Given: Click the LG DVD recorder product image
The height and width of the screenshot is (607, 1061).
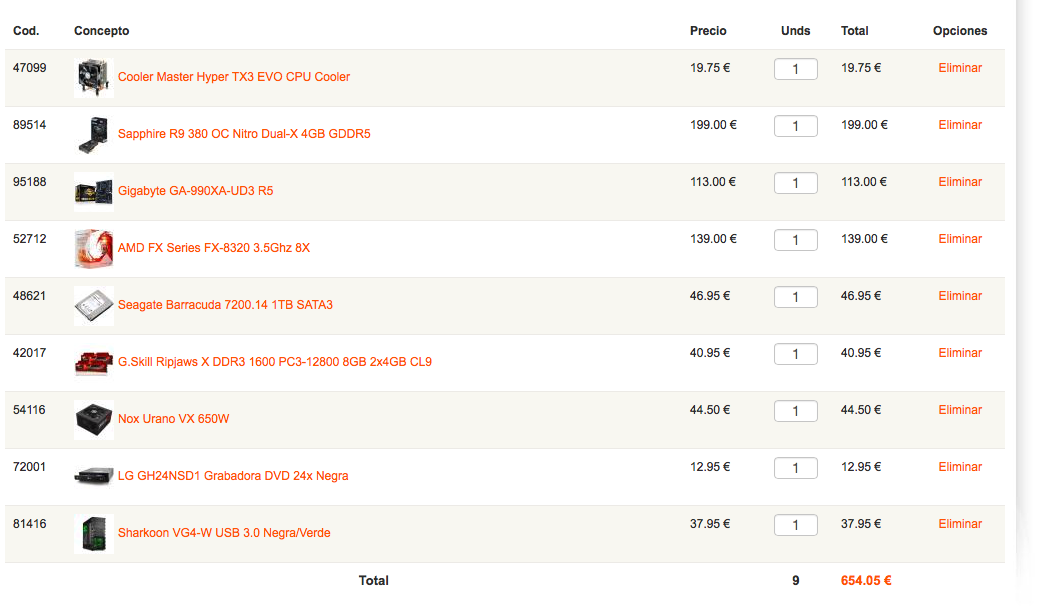Looking at the screenshot, I should click(x=93, y=476).
